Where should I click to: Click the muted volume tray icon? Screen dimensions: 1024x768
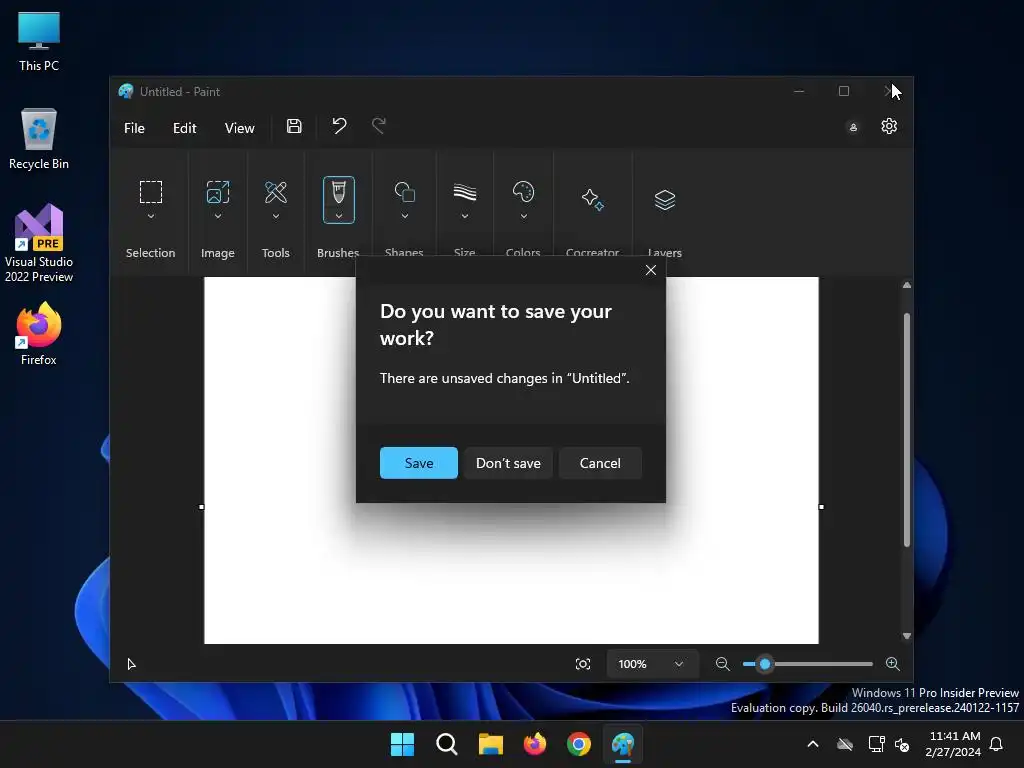[902, 744]
